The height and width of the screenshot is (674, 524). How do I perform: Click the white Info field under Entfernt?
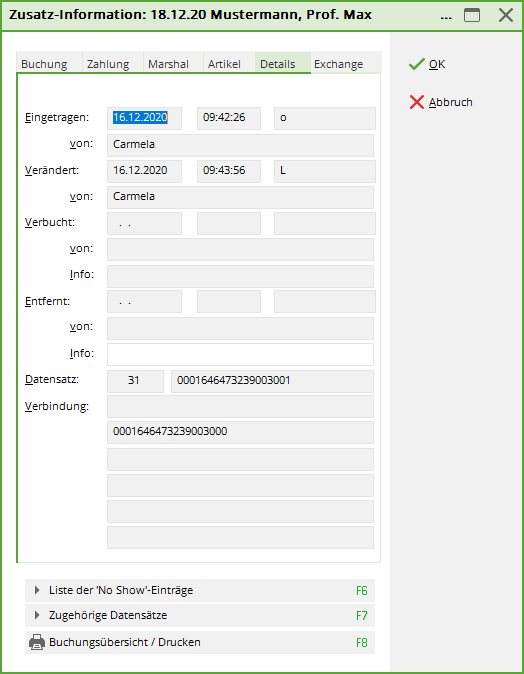(240, 354)
